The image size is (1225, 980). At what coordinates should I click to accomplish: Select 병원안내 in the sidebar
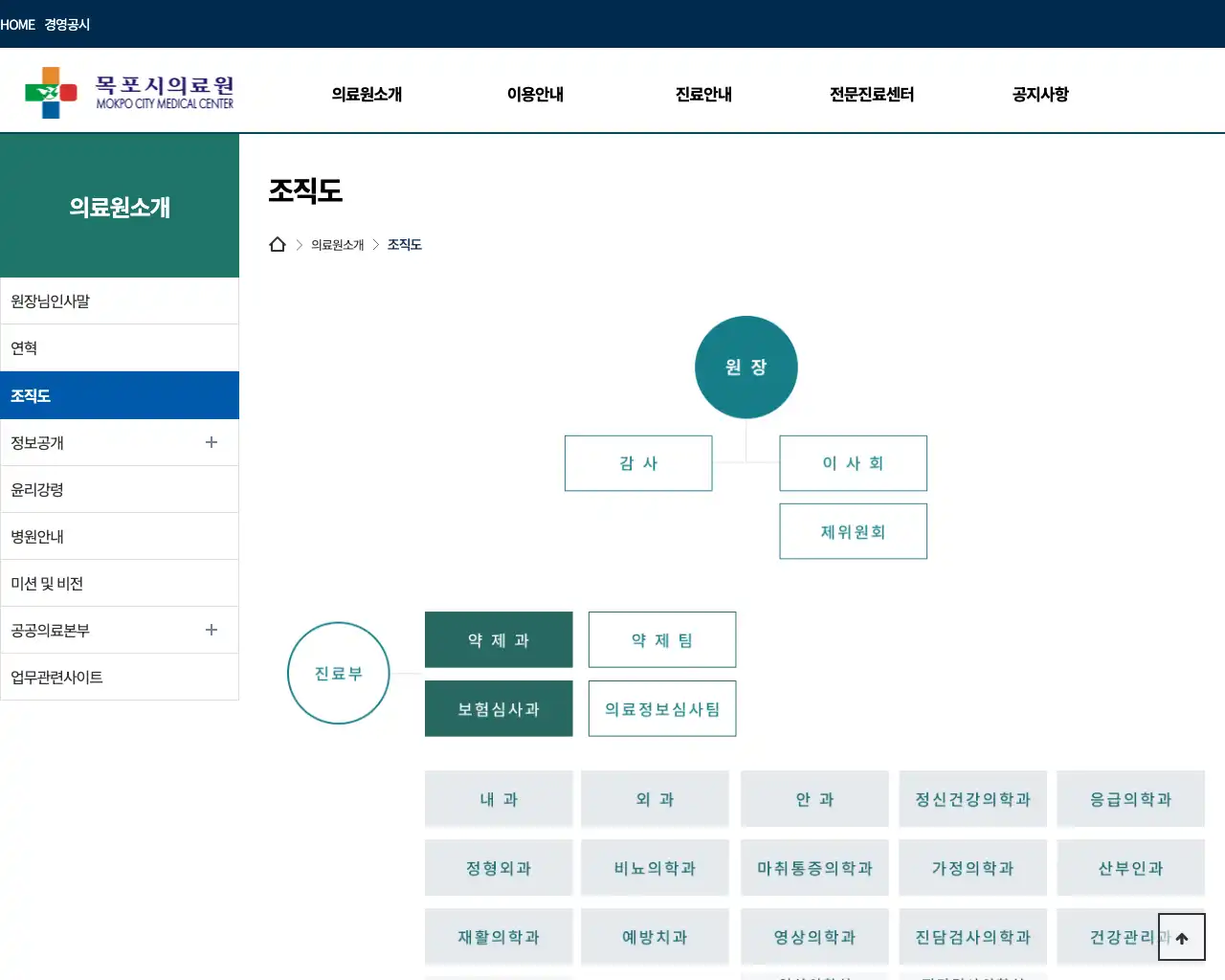click(x=36, y=536)
